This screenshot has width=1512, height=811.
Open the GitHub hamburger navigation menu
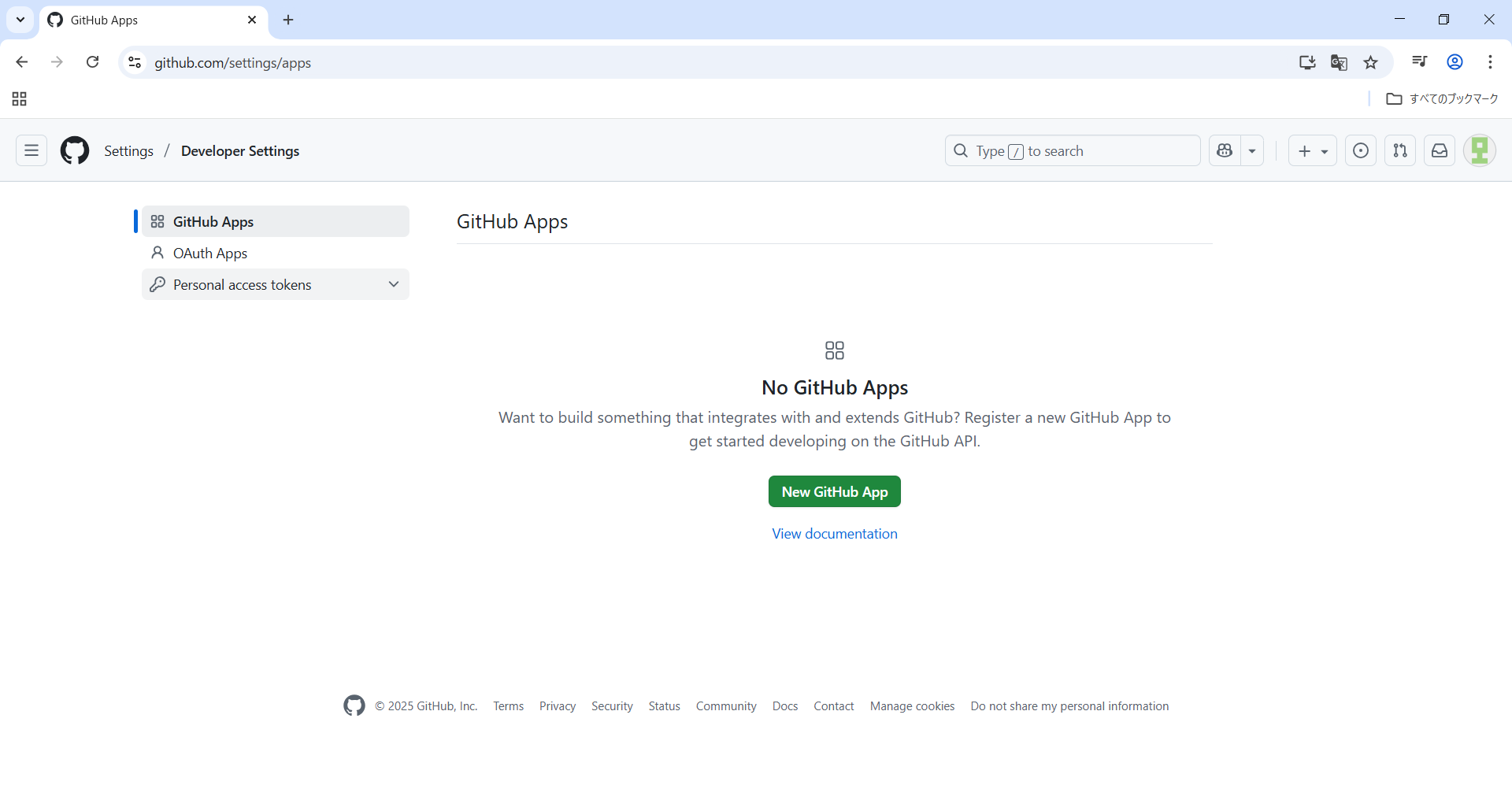point(31,150)
